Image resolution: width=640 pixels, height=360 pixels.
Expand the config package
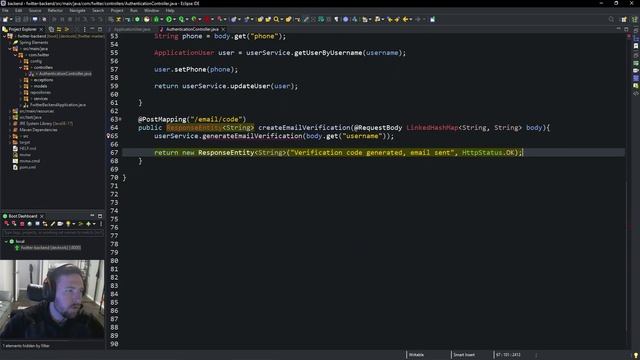coord(21,61)
